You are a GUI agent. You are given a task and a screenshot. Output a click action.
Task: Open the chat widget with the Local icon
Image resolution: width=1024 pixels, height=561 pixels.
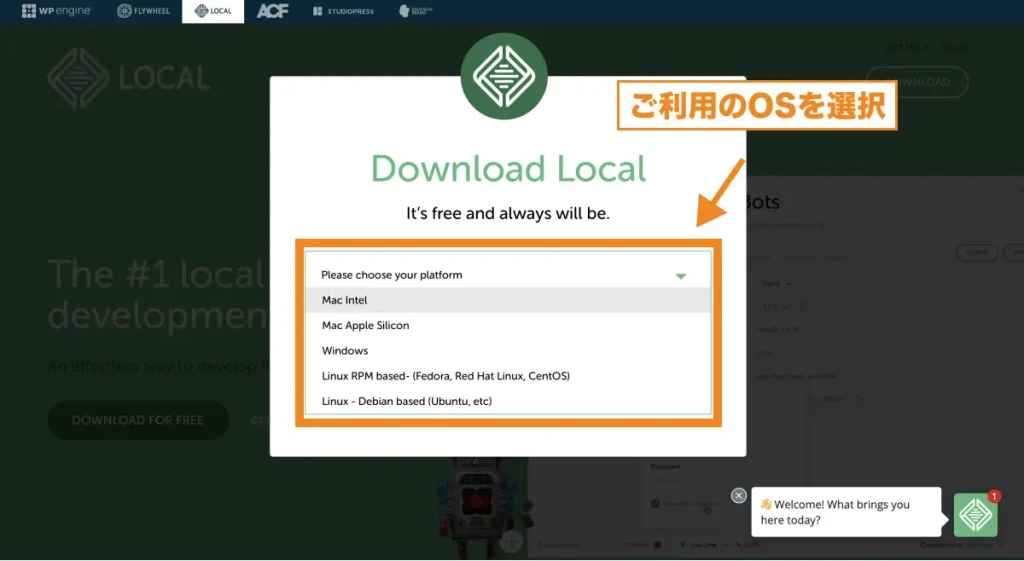(x=975, y=515)
